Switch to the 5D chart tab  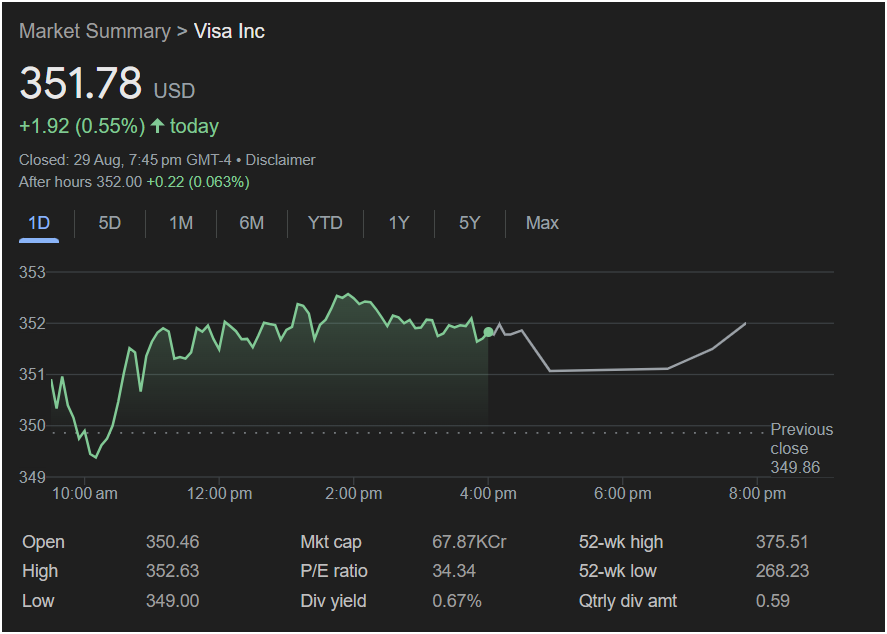point(110,223)
